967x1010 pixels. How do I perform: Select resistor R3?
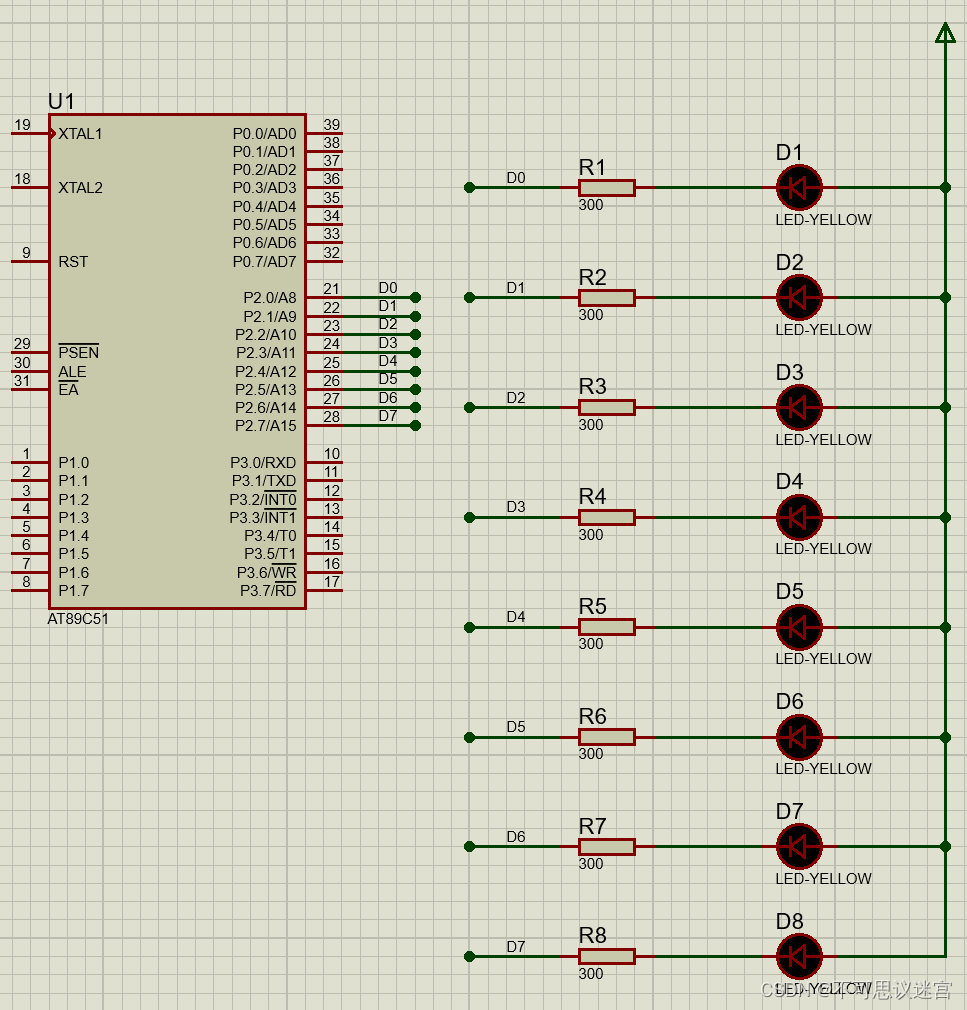[607, 407]
